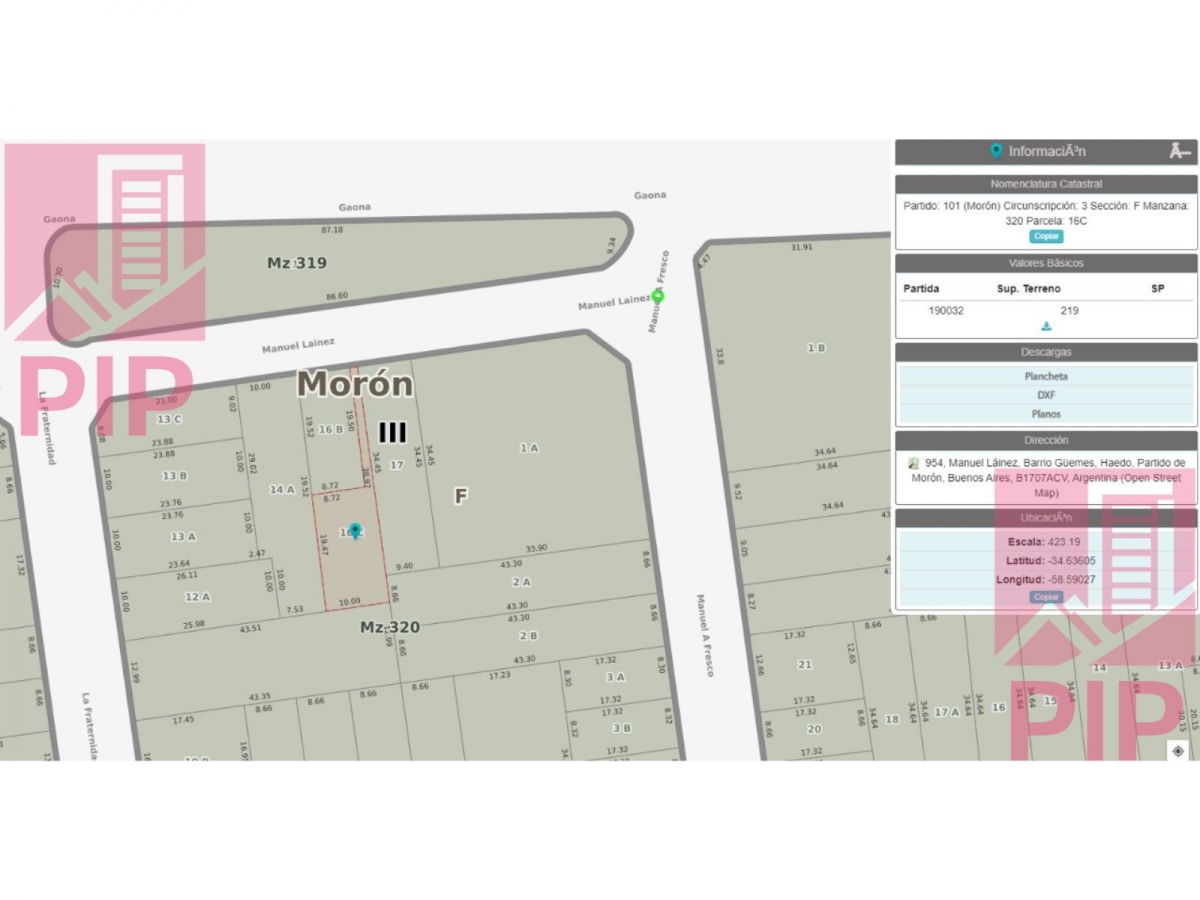1200x900 pixels.
Task: Click the pin icon in the Información header
Action: pyautogui.click(x=996, y=151)
